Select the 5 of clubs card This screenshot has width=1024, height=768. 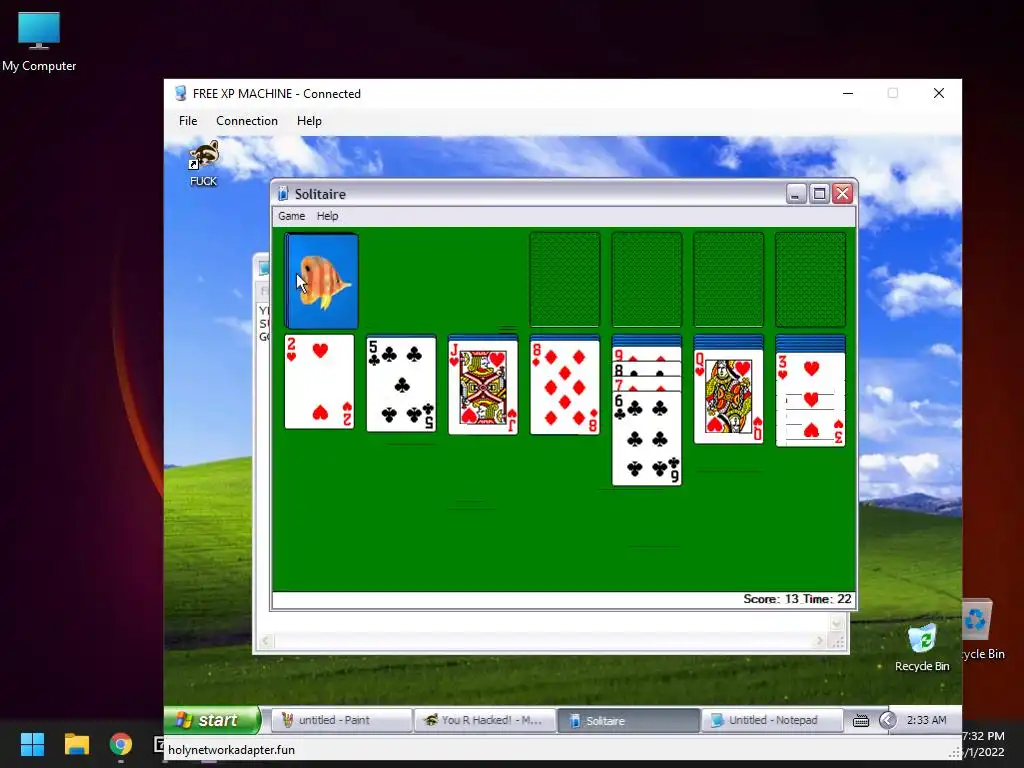coord(401,384)
